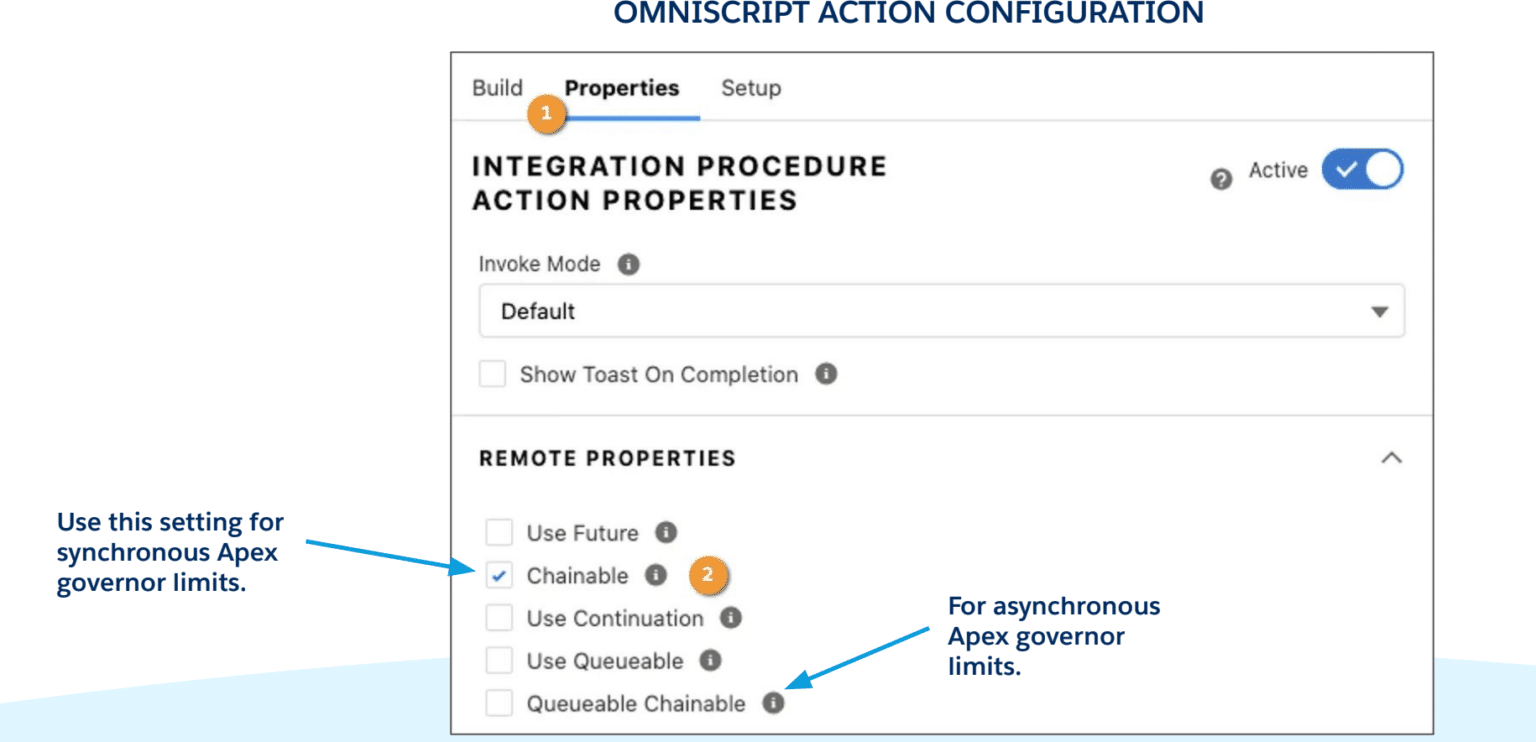Enable Show Toast On Completion
This screenshot has width=1536, height=742.
pos(492,374)
